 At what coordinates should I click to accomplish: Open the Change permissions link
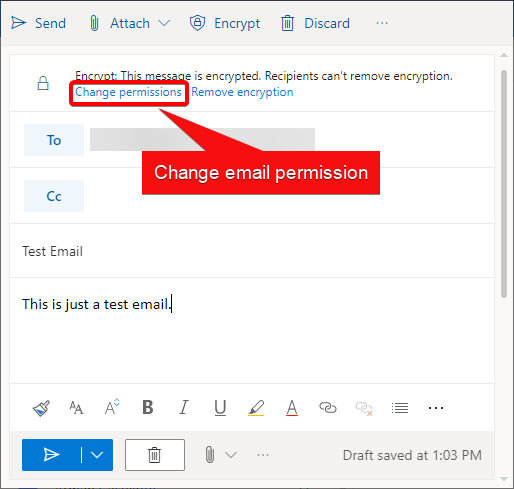point(128,92)
